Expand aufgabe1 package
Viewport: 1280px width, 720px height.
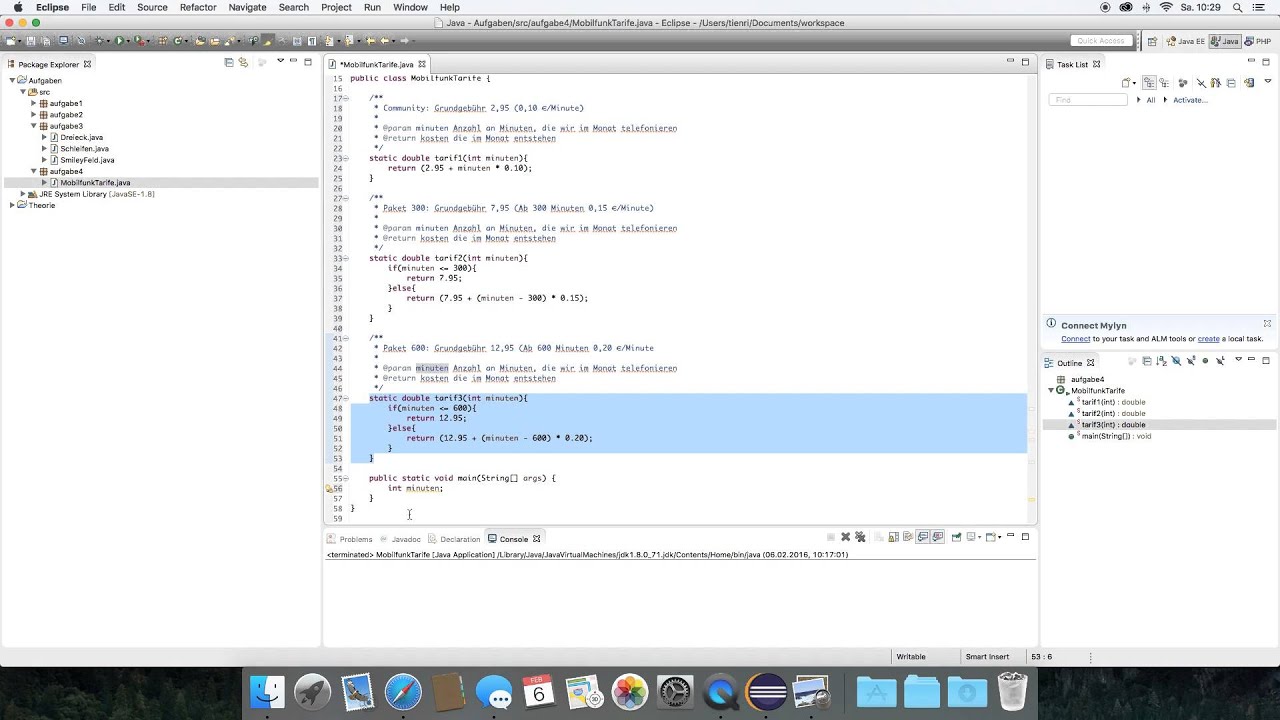[33, 103]
